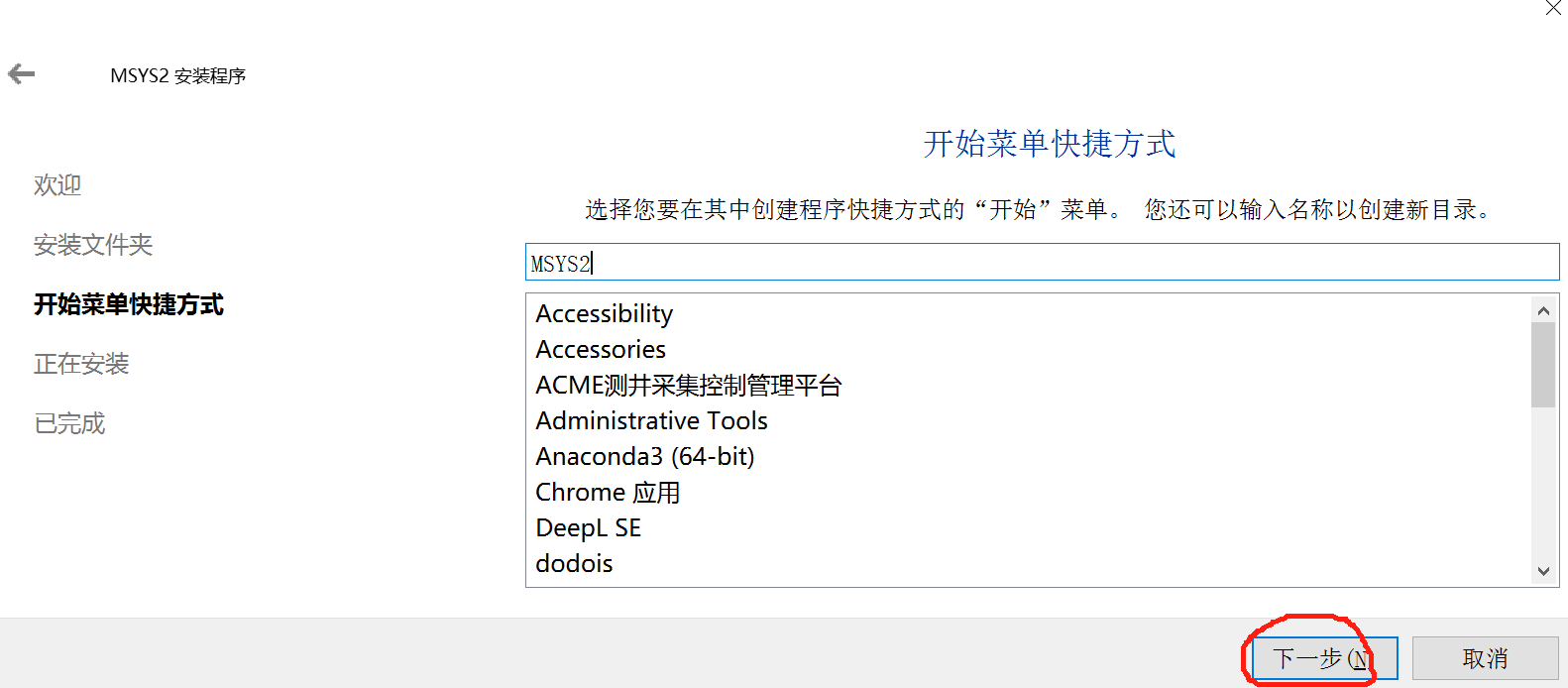Select dodois in the folder list
The width and height of the screenshot is (1568, 688).
pyautogui.click(x=1028, y=563)
